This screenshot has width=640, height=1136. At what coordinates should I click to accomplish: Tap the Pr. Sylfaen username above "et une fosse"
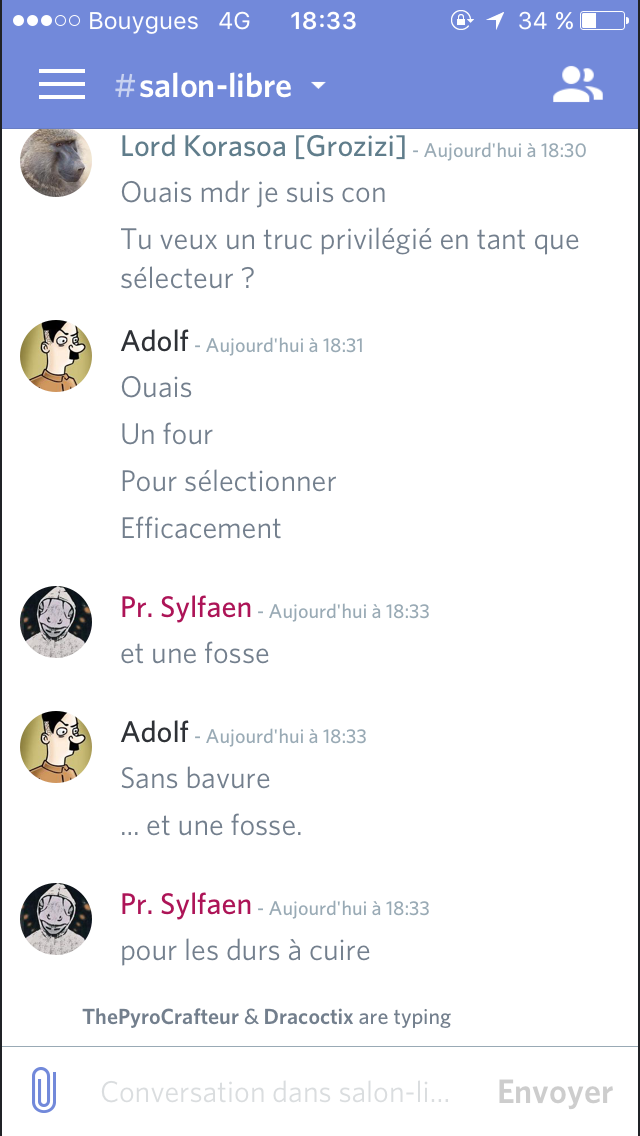pyautogui.click(x=186, y=607)
